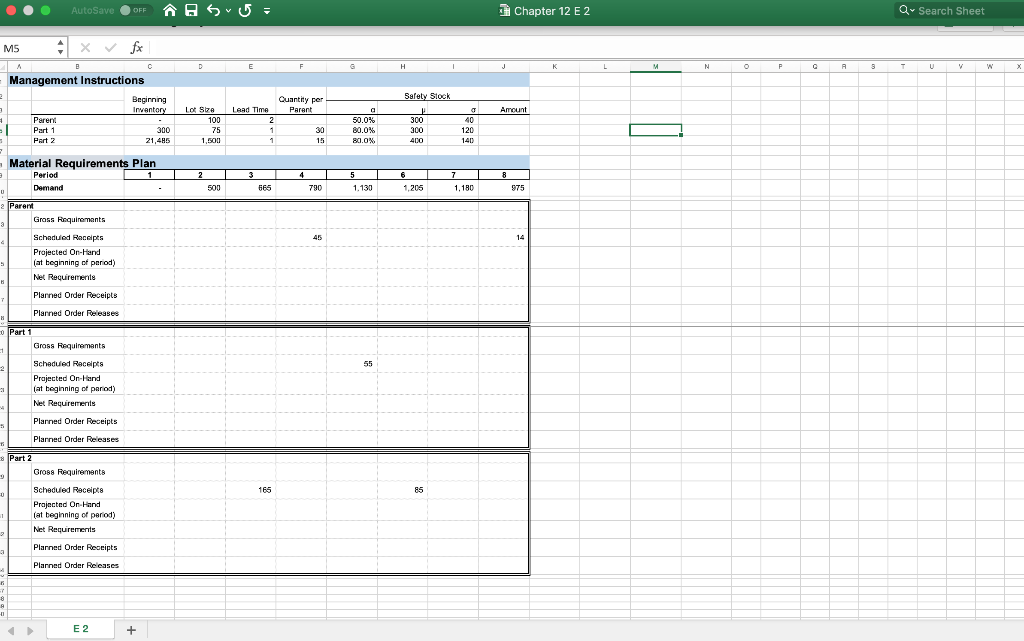Image resolution: width=1024 pixels, height=641 pixels.
Task: Expand the toolbar collapse arrow next to Redo
Action: pos(266,11)
